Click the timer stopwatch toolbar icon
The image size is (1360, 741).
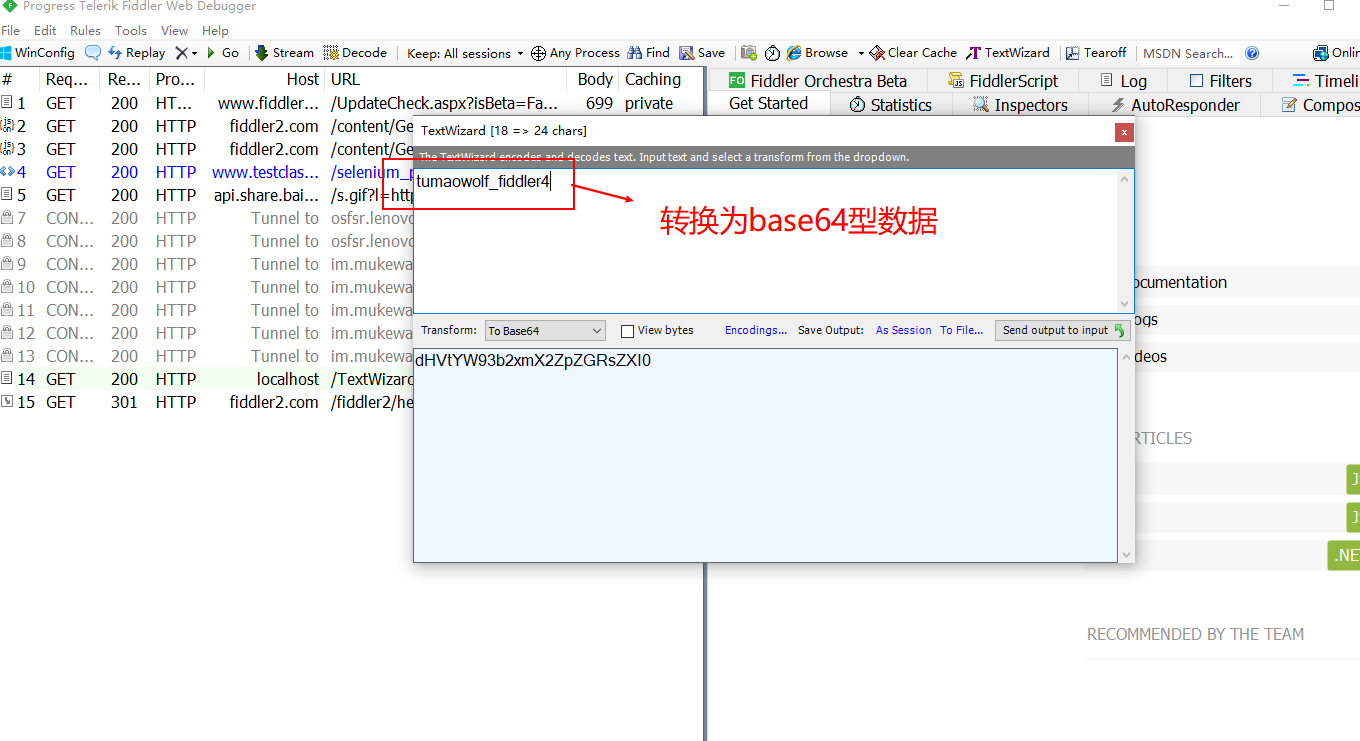pyautogui.click(x=772, y=53)
